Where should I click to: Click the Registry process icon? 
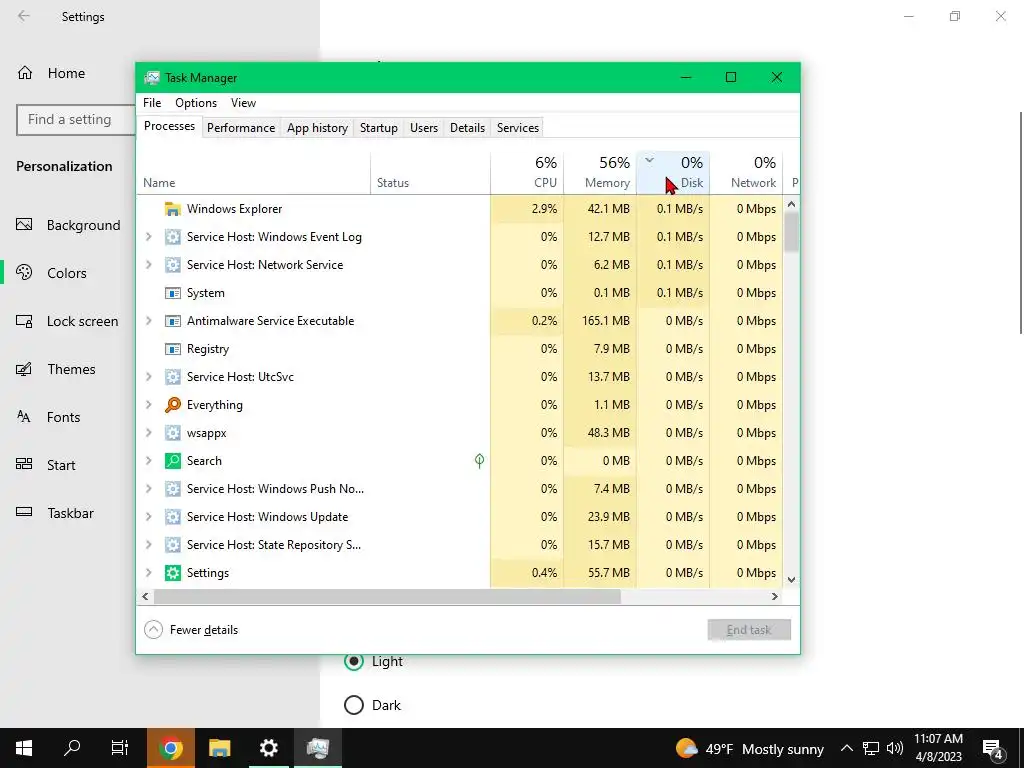click(x=172, y=349)
